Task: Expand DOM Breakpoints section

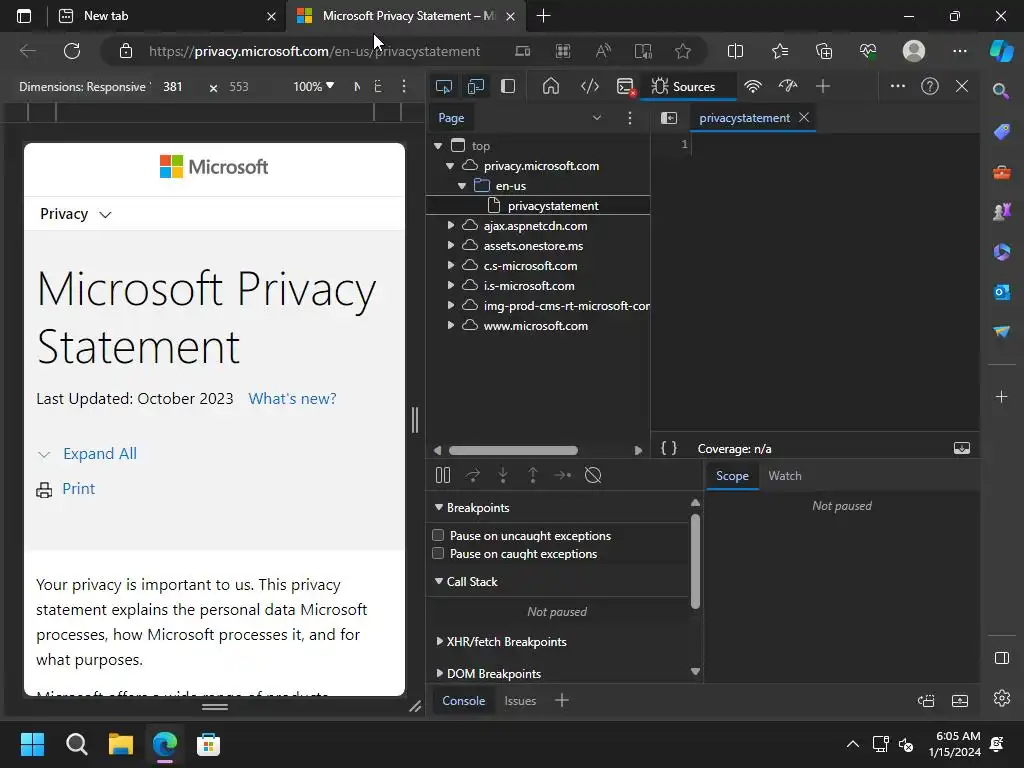Action: 439,673
